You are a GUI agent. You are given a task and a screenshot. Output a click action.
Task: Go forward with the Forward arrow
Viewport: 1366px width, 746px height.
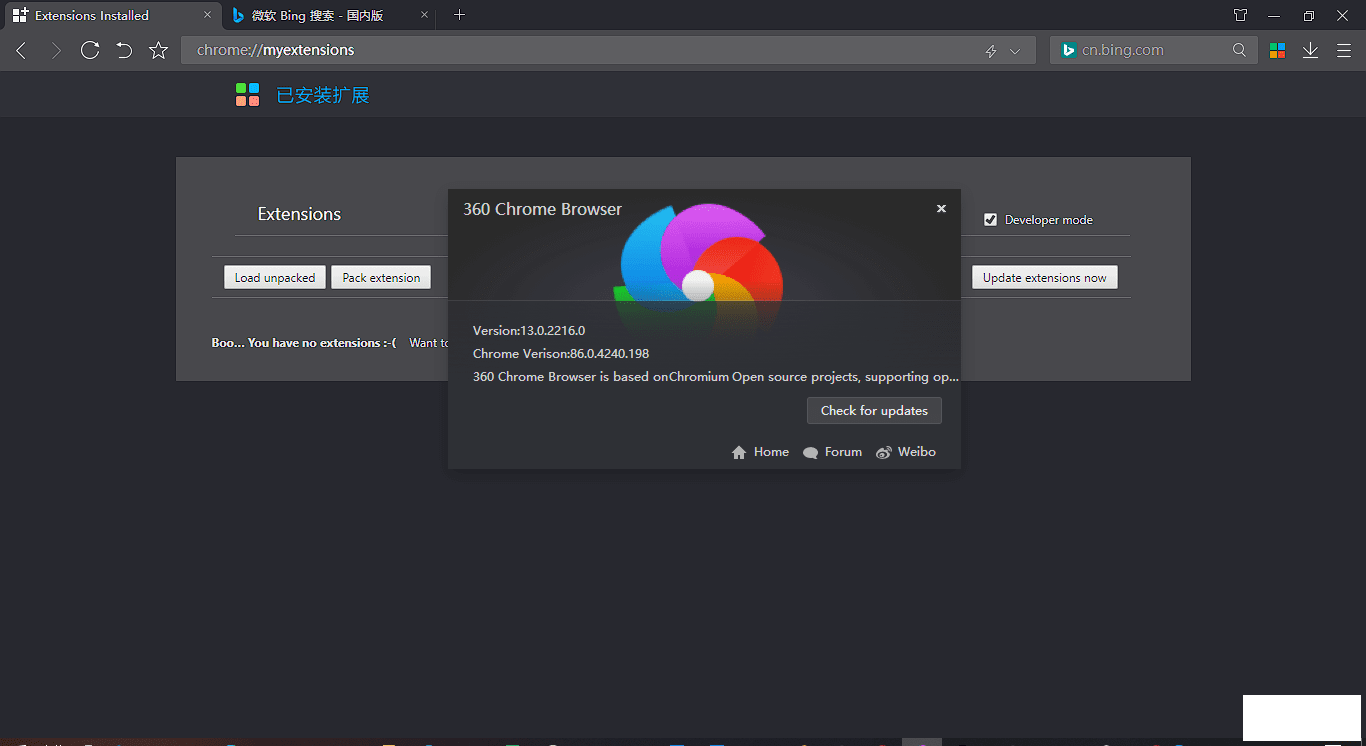[x=56, y=50]
